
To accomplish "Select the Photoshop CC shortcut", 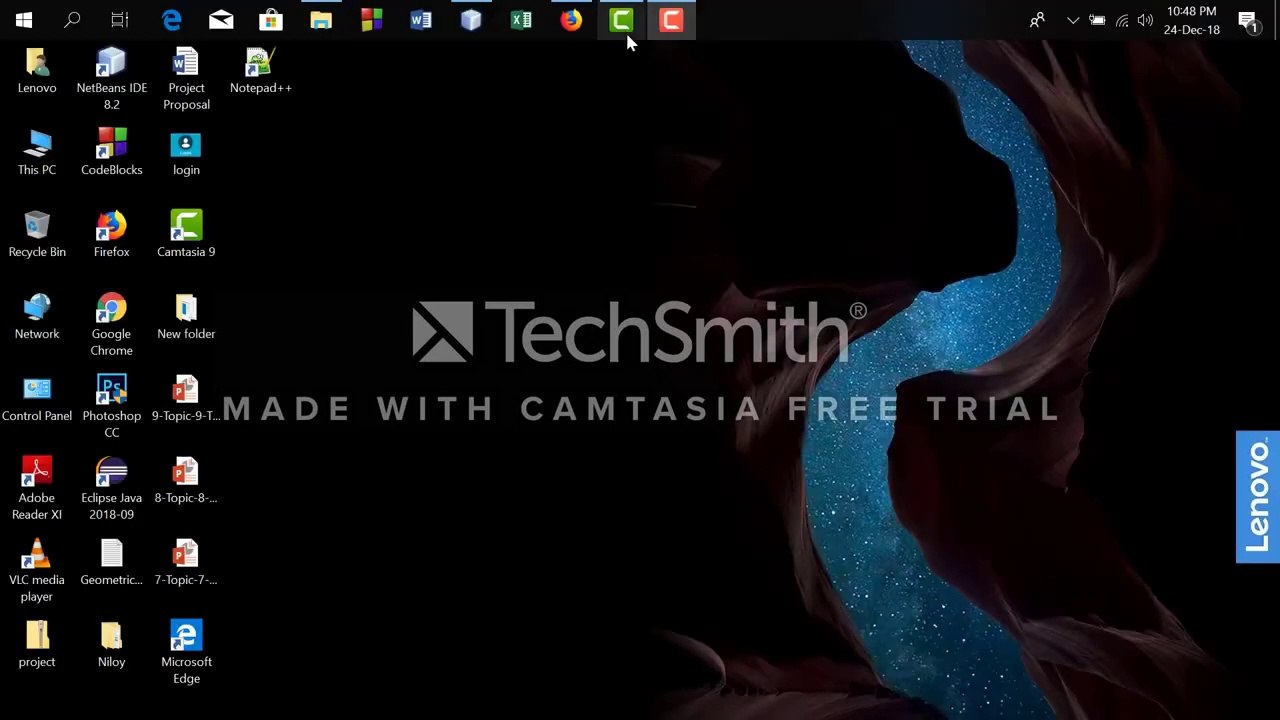I will tap(111, 392).
